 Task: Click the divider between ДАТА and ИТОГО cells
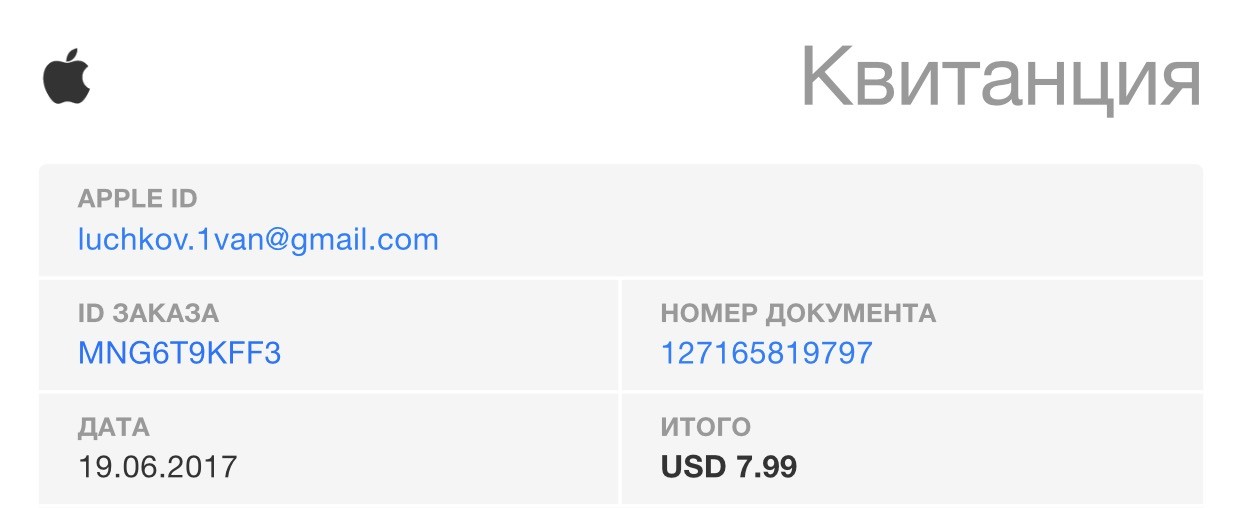[620, 448]
